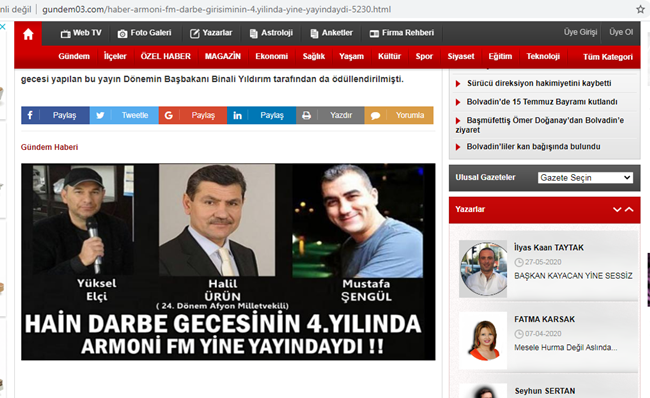The height and width of the screenshot is (398, 650).
Task: Open the Yazarlar top menu item
Action: (x=211, y=33)
